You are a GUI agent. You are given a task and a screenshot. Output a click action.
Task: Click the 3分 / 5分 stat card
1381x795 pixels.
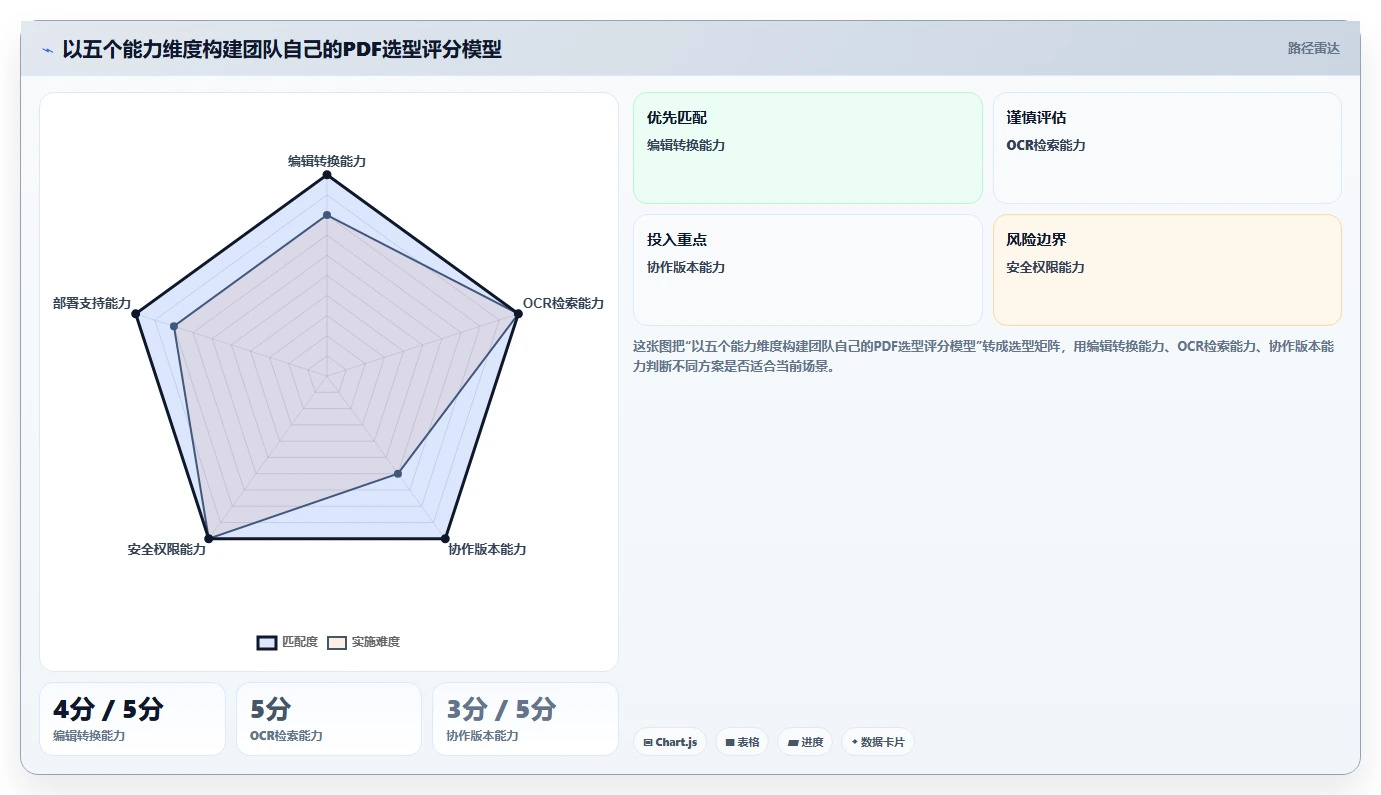[525, 719]
